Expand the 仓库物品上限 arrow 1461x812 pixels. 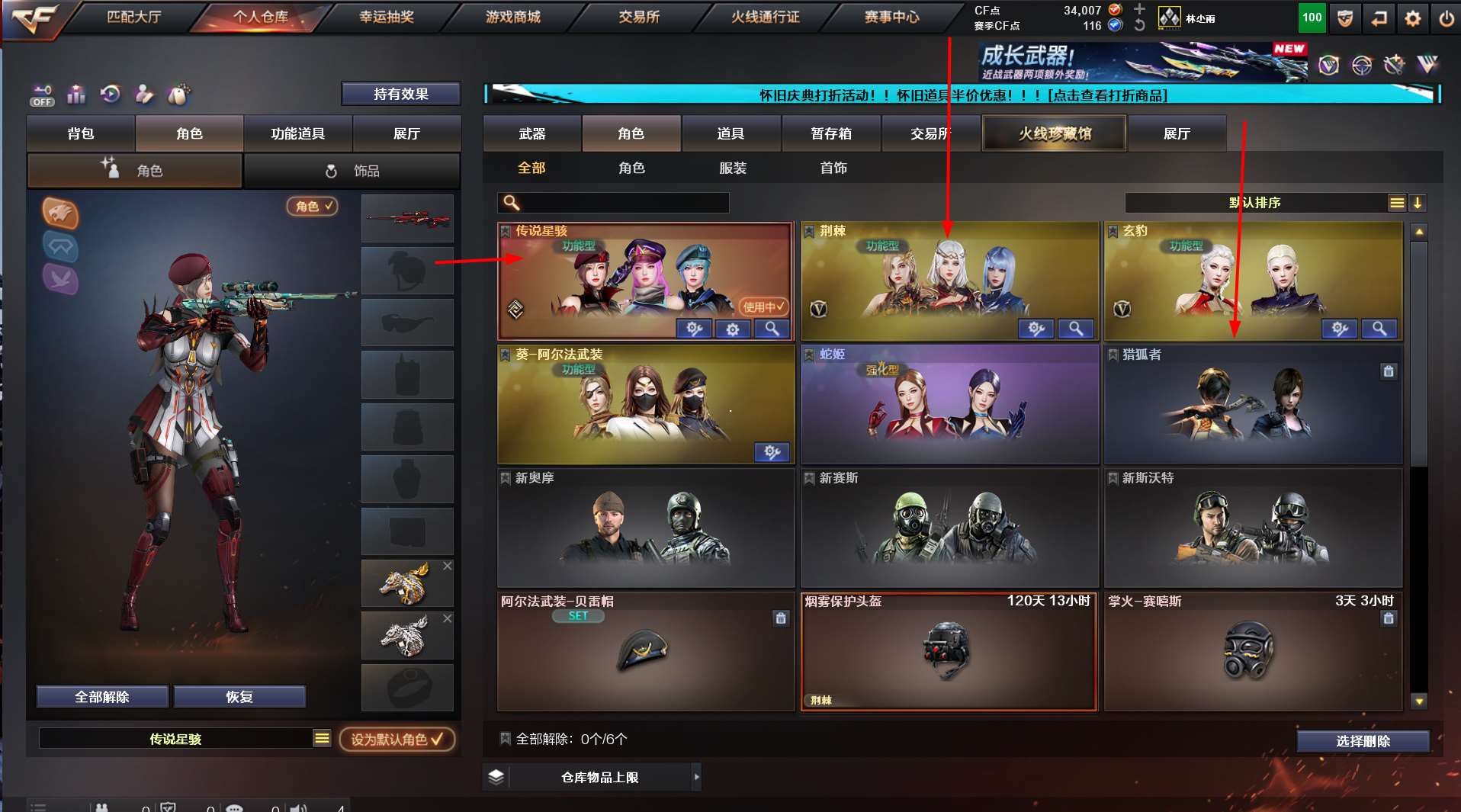pyautogui.click(x=696, y=777)
